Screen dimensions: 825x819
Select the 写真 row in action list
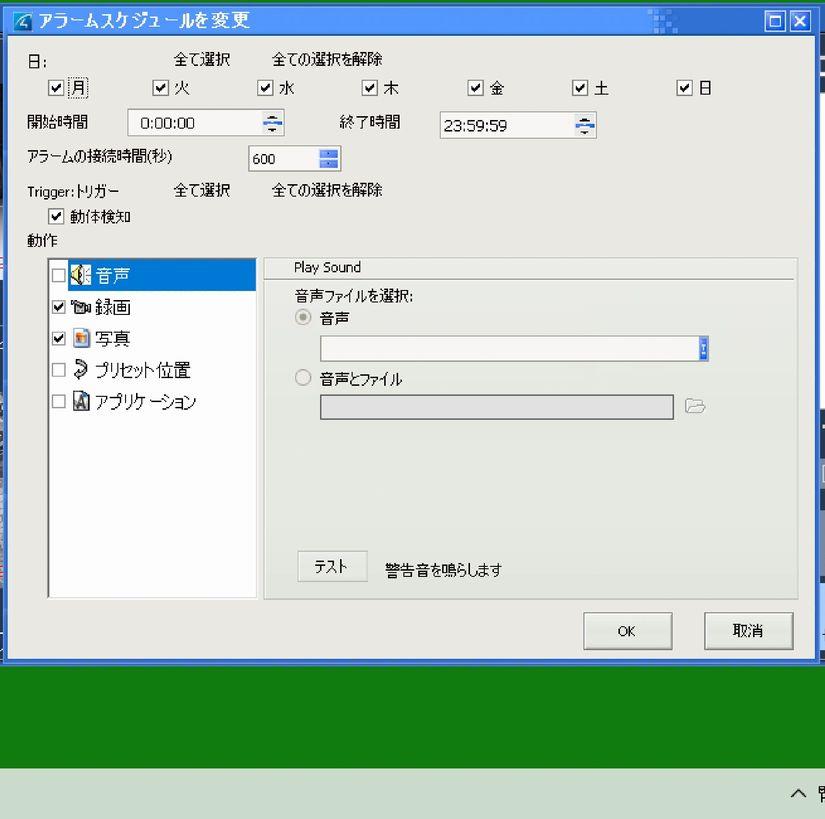click(152, 338)
